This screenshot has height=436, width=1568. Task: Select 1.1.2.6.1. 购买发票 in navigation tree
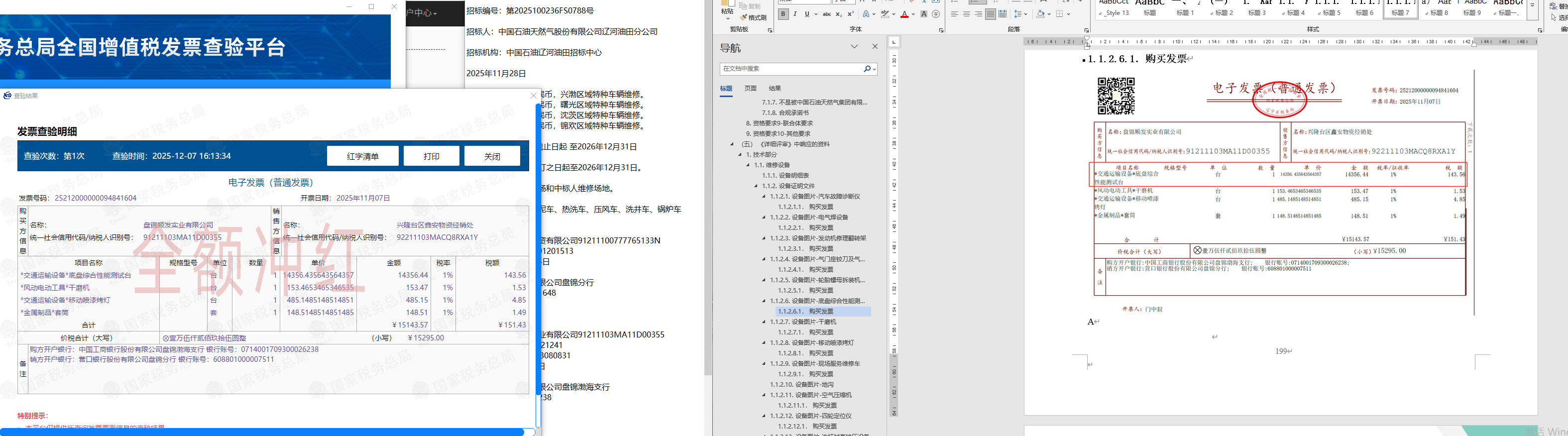coord(806,312)
